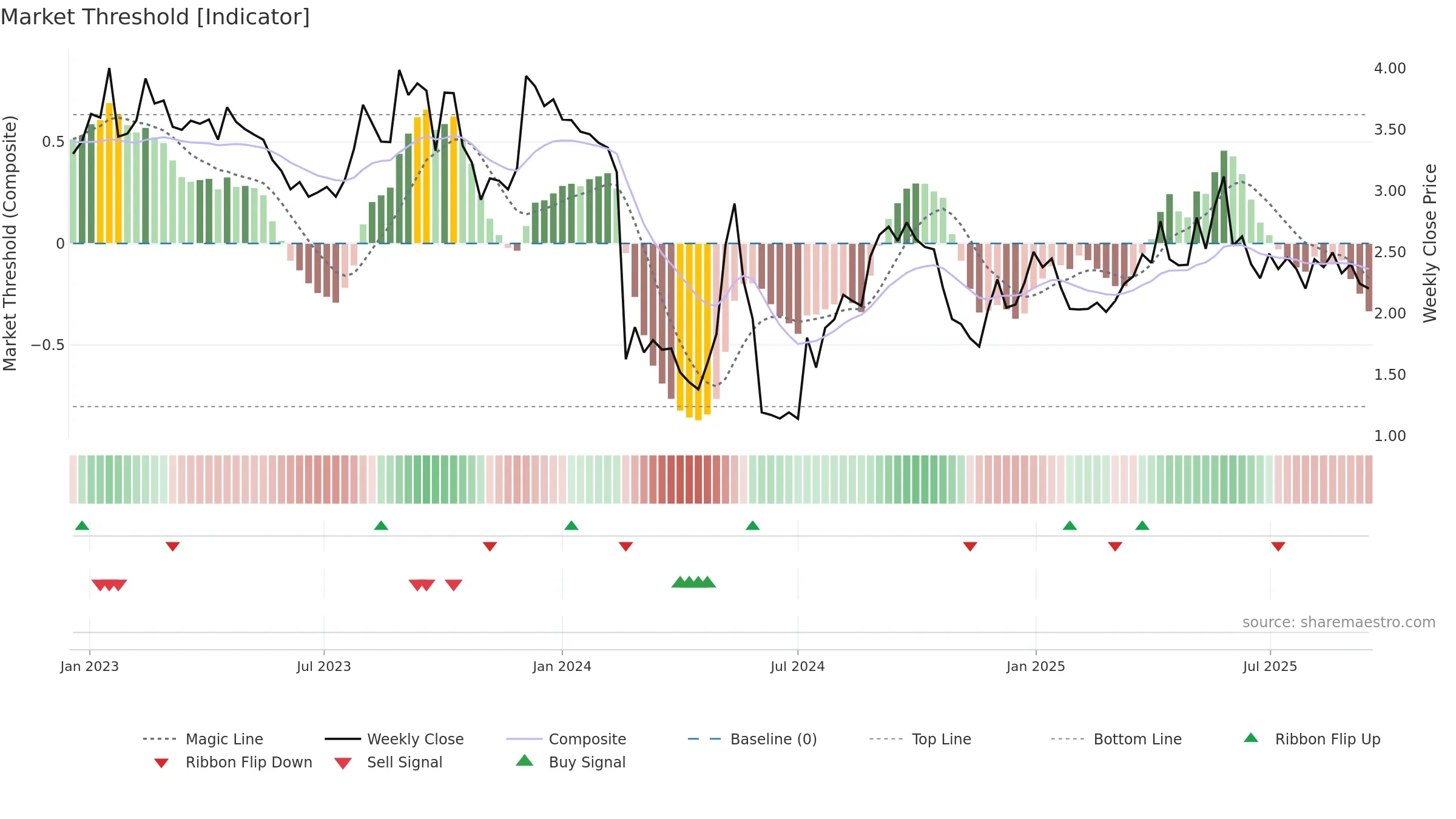Click the sourced sharemaestro.com text
This screenshot has width=1456, height=819.
(1339, 622)
